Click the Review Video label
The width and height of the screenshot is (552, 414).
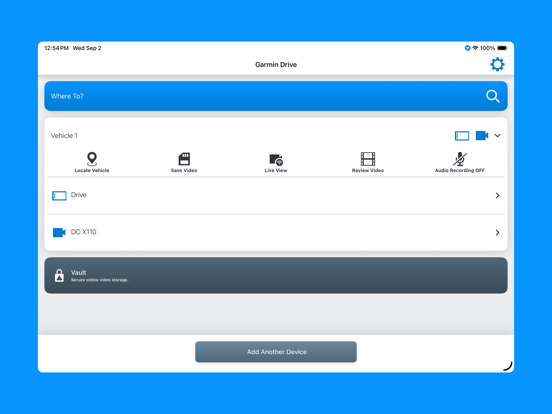coord(368,170)
